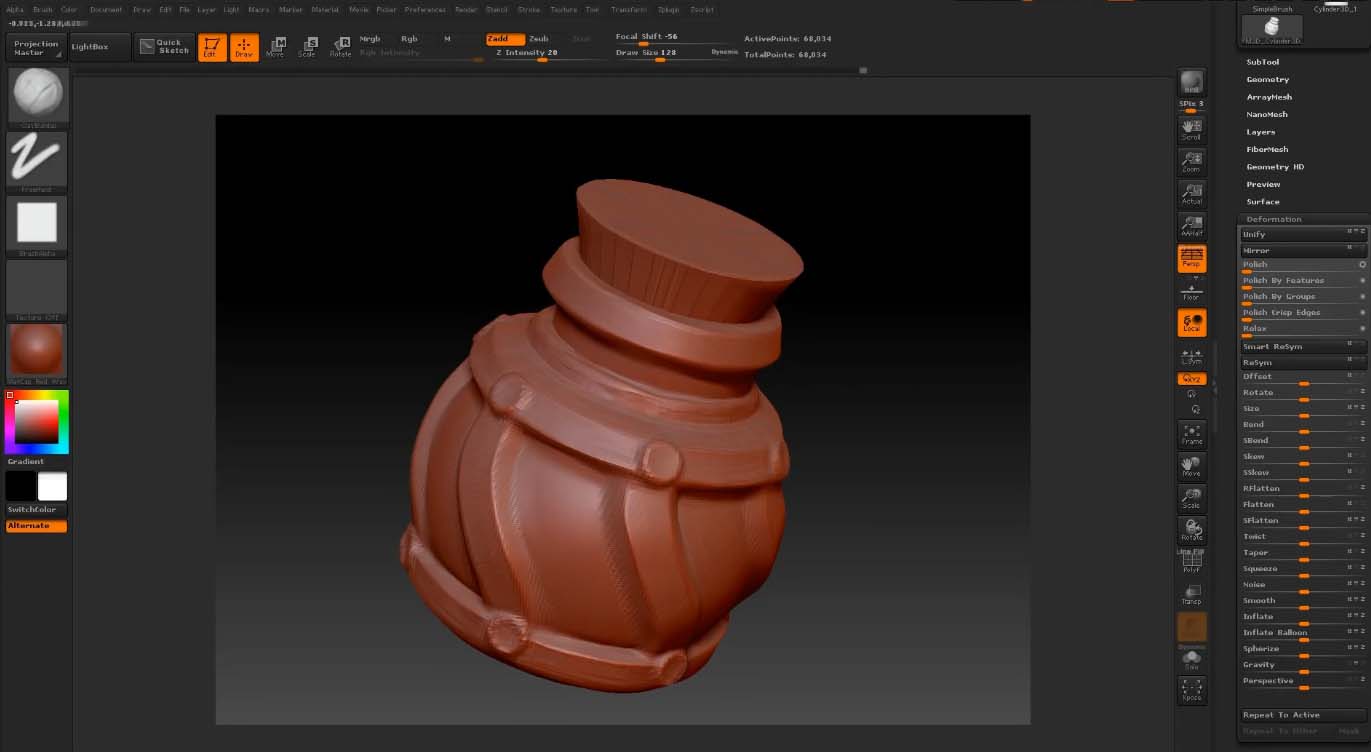This screenshot has width=1371, height=752.
Task: Collapse the Deformation section
Action: (x=1274, y=219)
